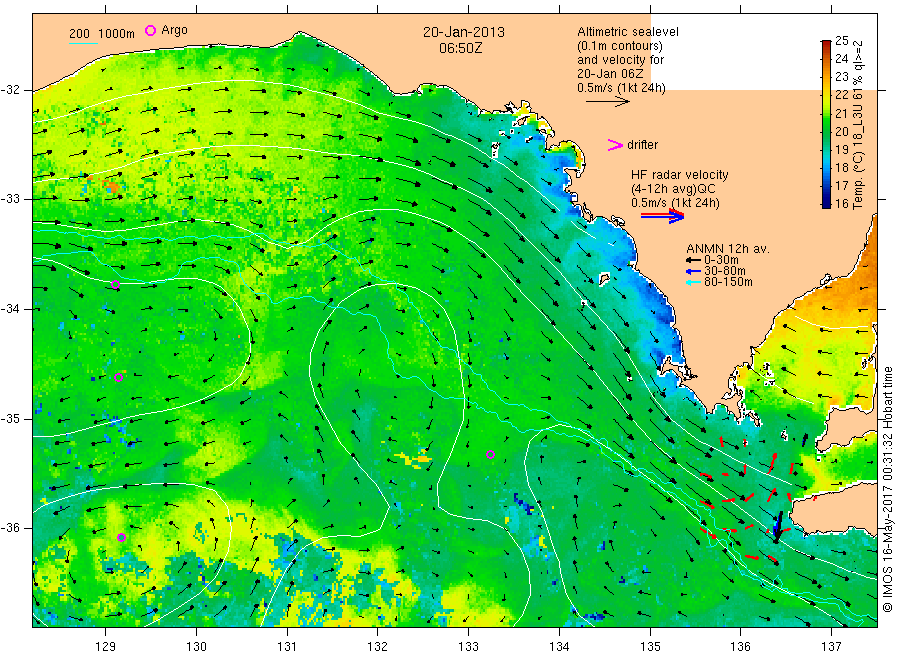The width and height of the screenshot is (900, 660).
Task: Click the latitude label '-34'
Action: [x=10, y=309]
